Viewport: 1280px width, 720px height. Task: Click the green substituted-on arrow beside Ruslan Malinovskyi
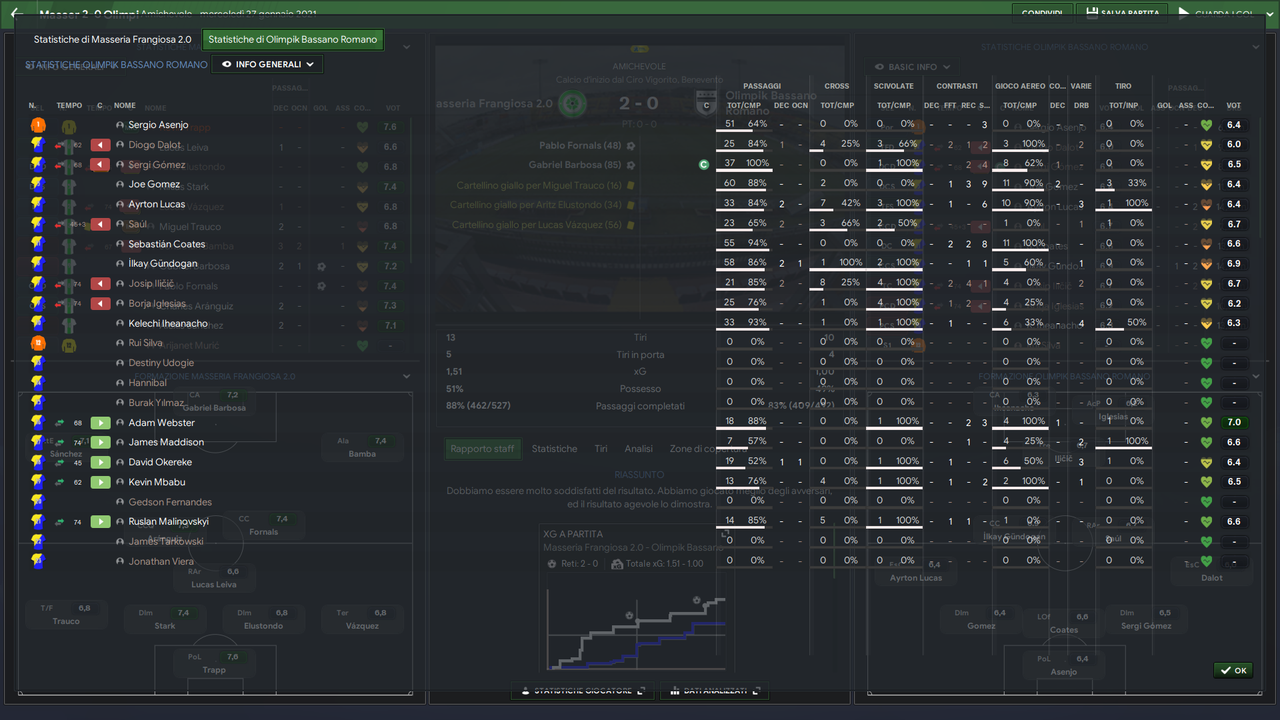tap(100, 522)
